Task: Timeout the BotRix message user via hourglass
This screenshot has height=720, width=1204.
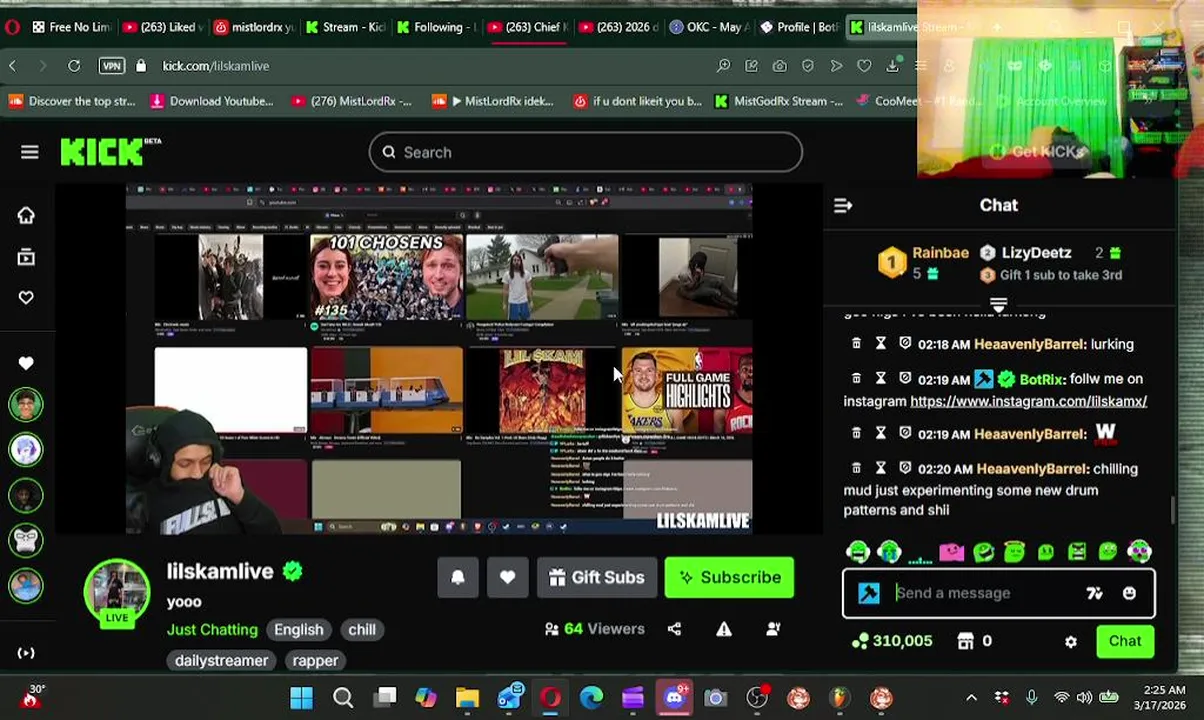Action: [881, 378]
